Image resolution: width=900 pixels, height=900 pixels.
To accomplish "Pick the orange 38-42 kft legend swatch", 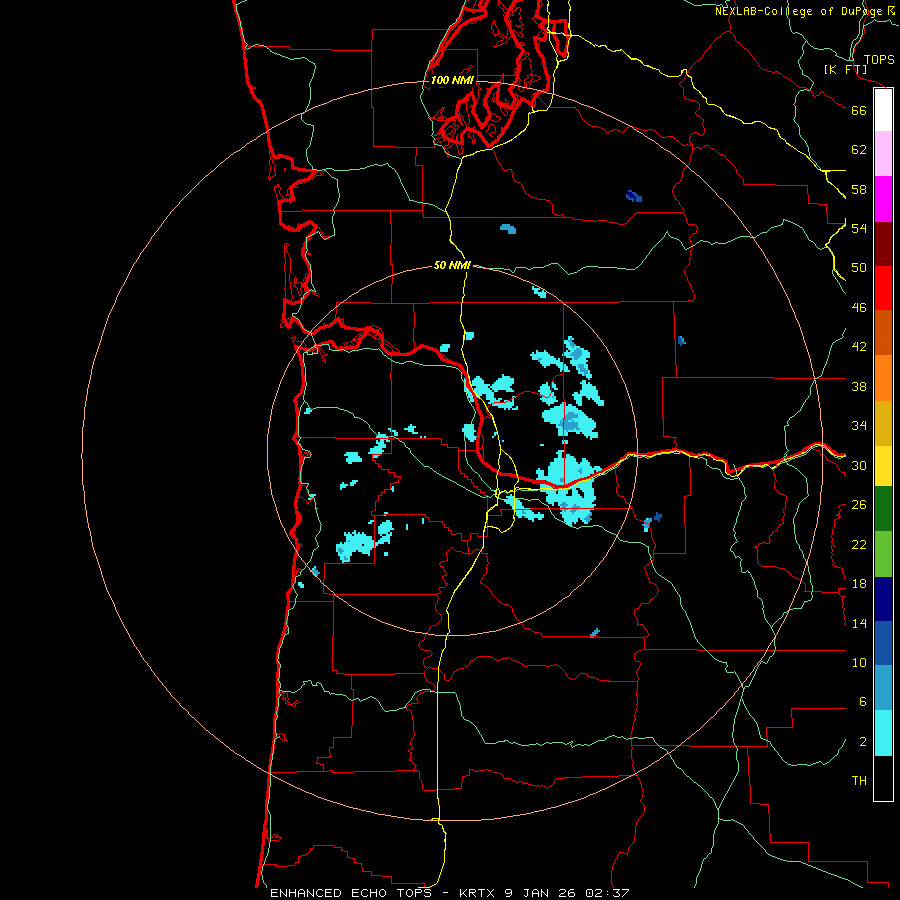I will [x=883, y=378].
